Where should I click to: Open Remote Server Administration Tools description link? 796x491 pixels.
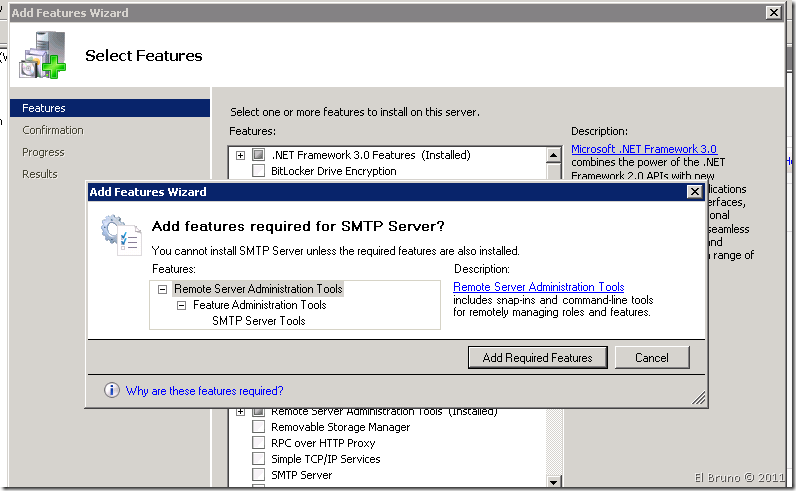pos(539,286)
